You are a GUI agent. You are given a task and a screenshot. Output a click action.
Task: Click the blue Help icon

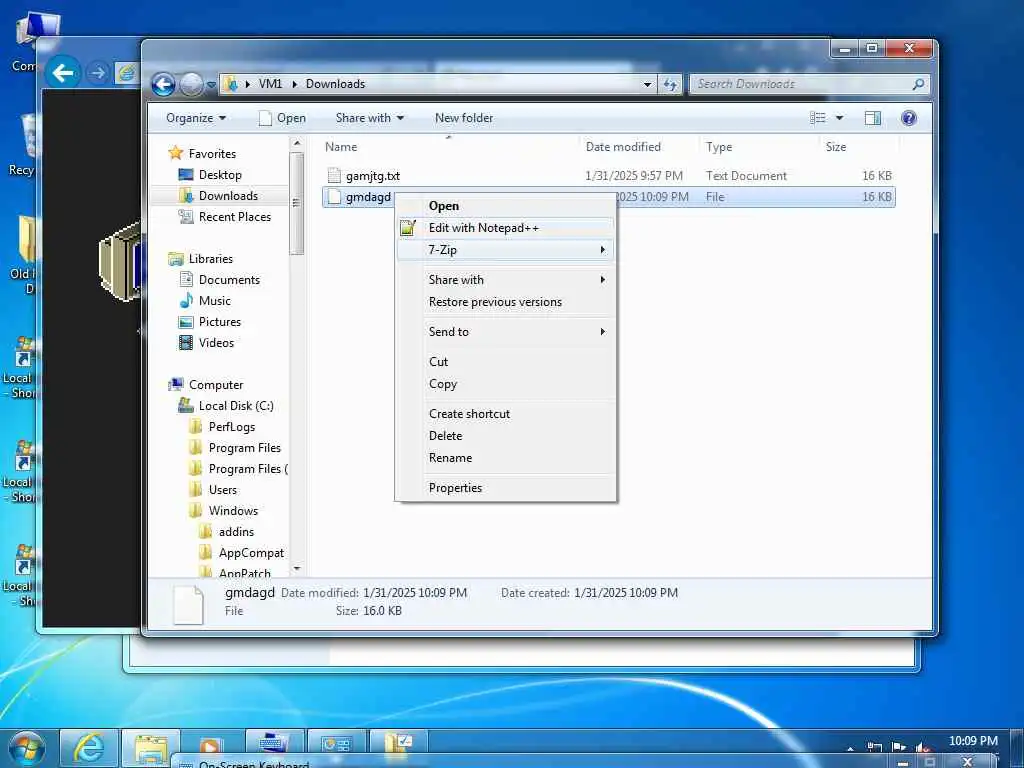pyautogui.click(x=908, y=118)
